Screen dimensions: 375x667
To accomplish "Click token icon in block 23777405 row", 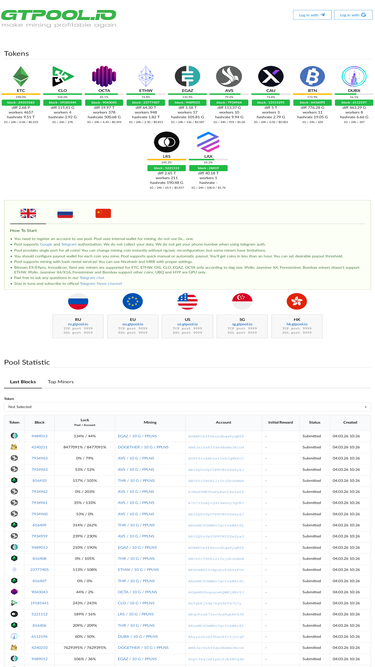I will coord(14,569).
